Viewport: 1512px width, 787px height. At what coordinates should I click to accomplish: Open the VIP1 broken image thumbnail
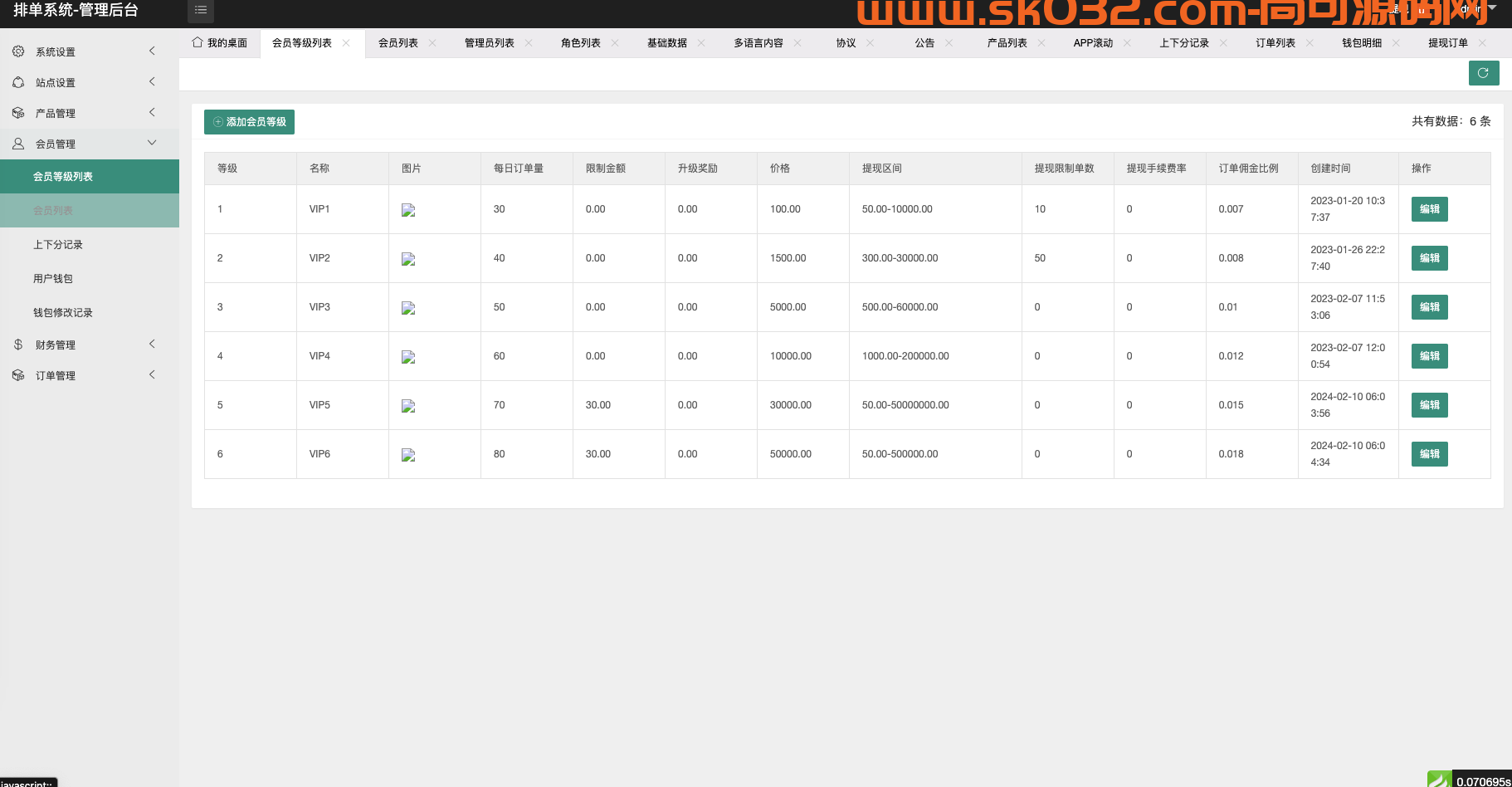click(x=408, y=210)
